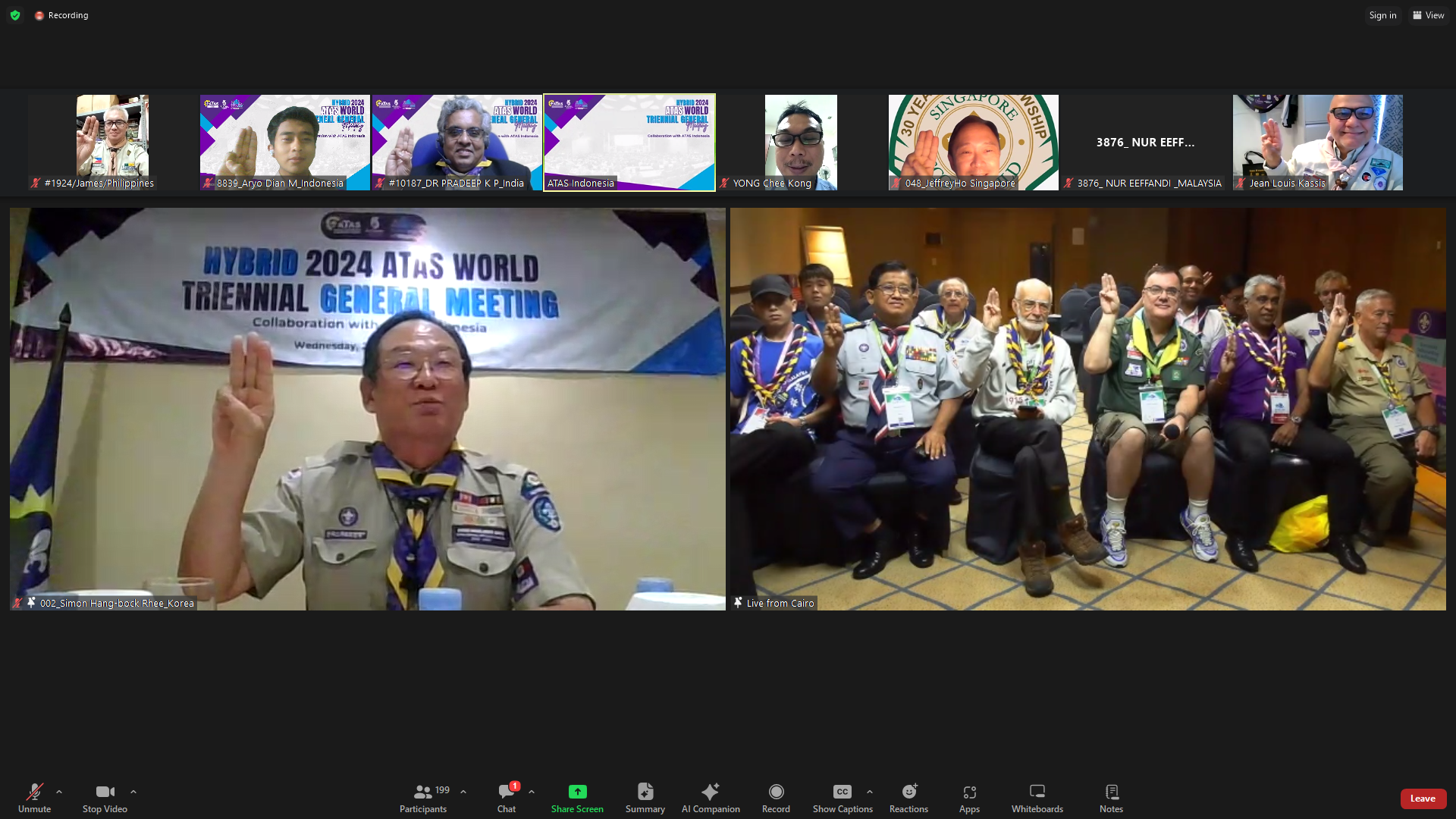Open the Whiteboards icon

(1037, 792)
